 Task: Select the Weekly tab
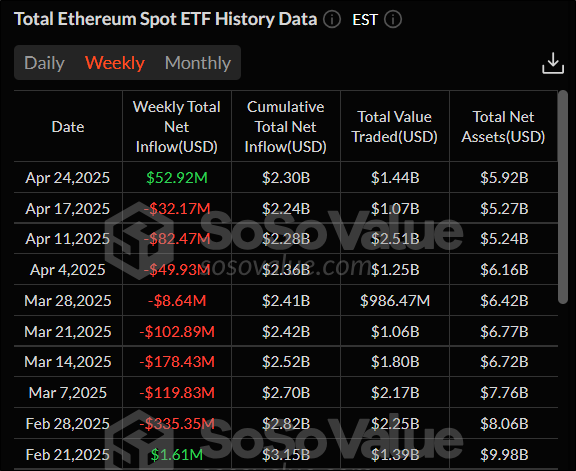115,63
